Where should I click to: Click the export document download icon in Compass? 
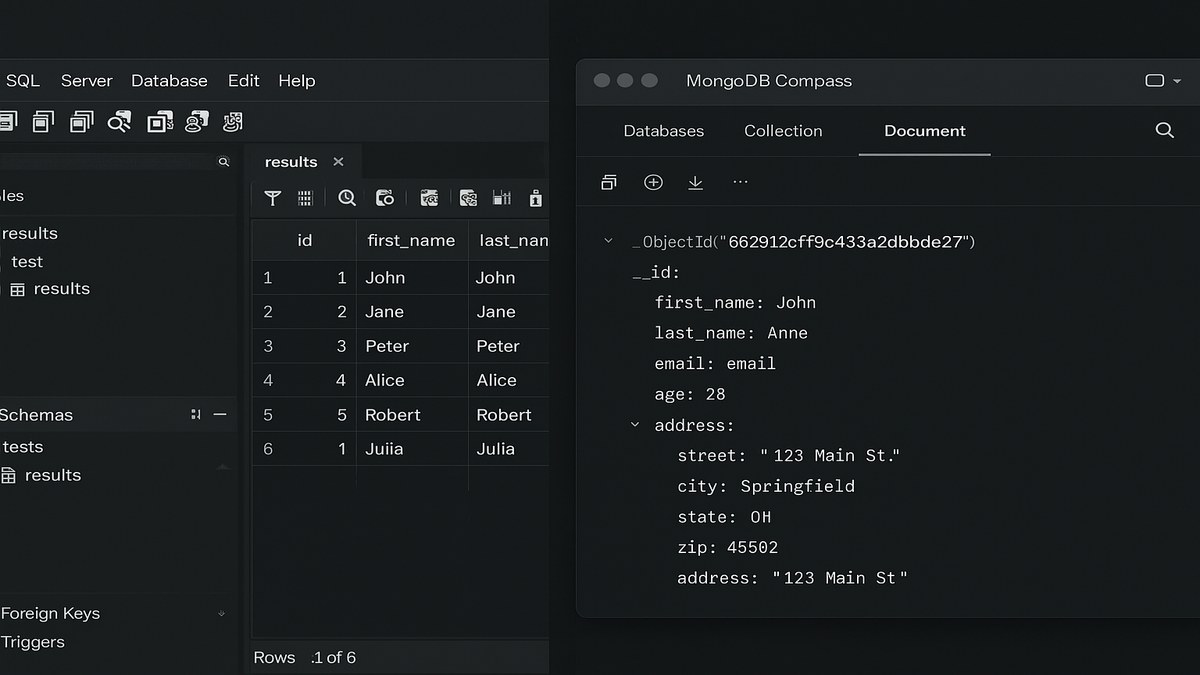[695, 182]
